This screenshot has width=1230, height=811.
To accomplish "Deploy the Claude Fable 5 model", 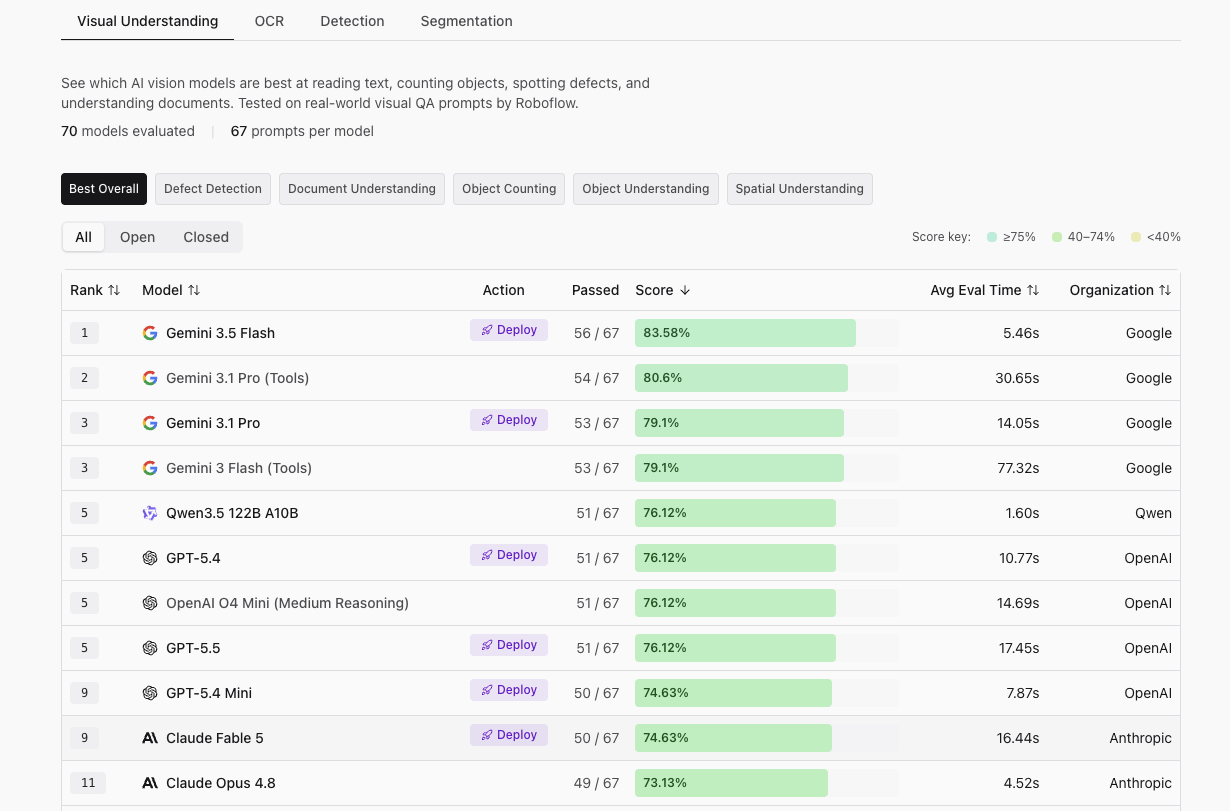I will point(509,735).
